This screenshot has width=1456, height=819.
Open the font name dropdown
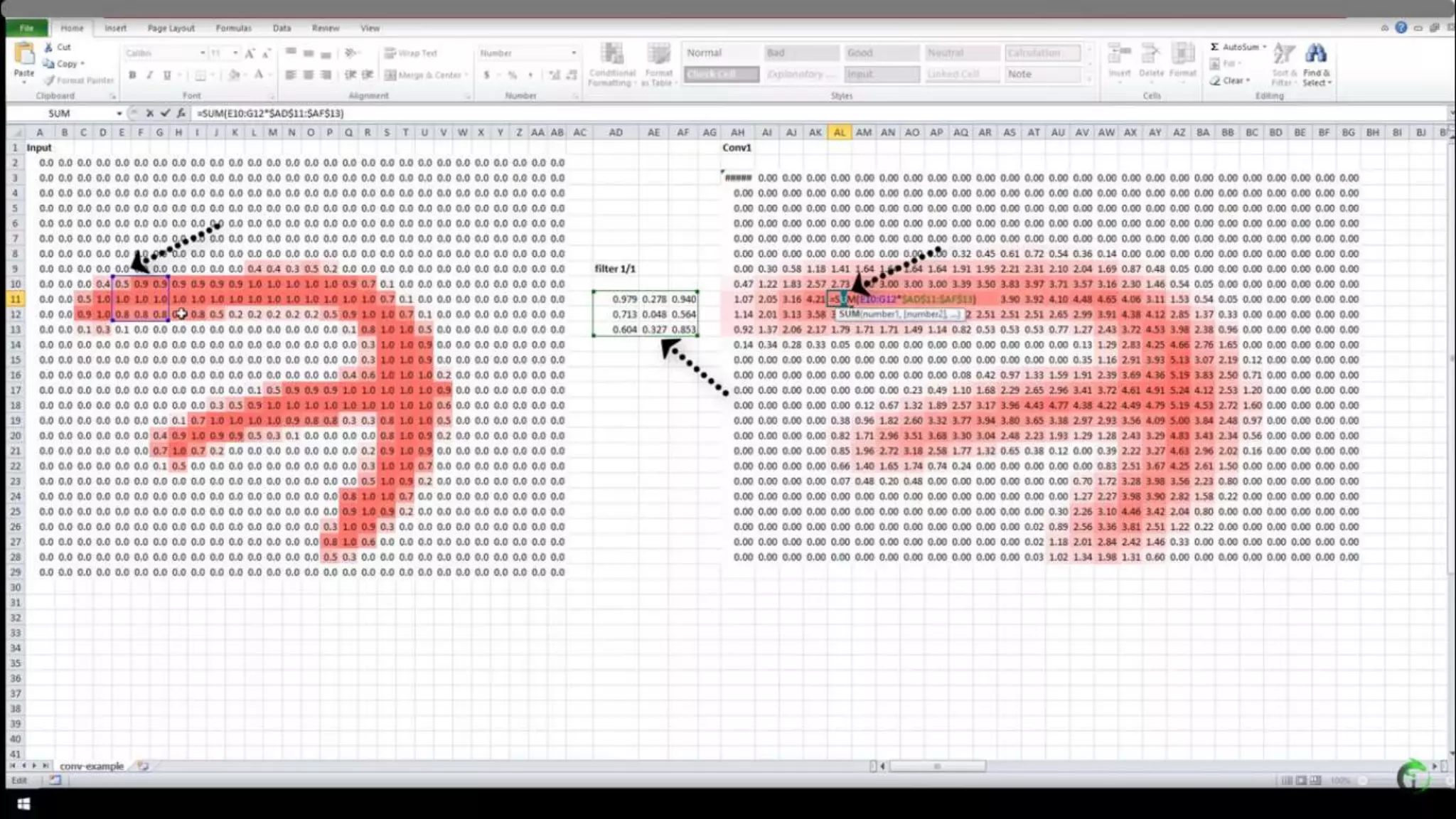(202, 53)
